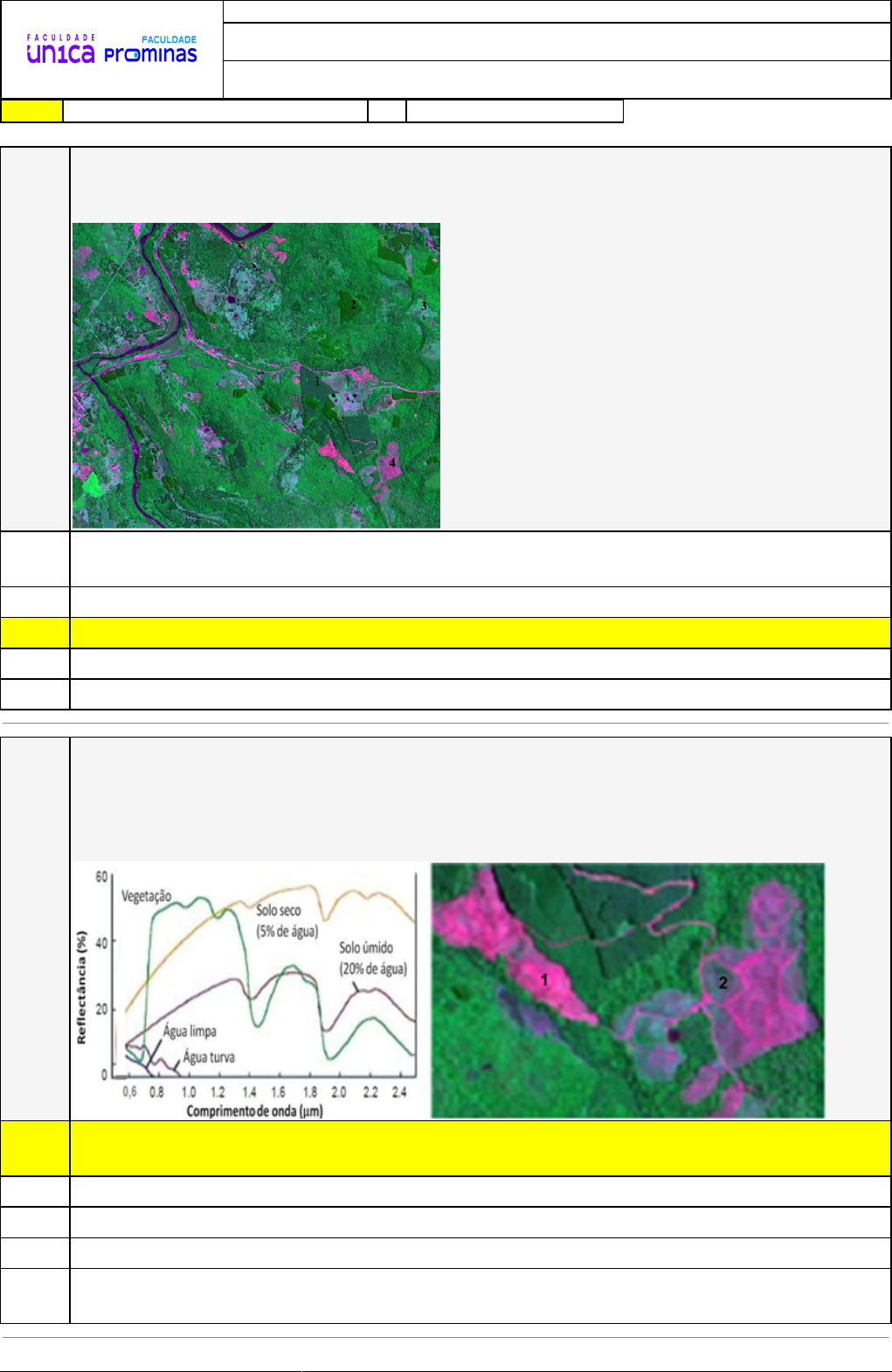The height and width of the screenshot is (1372, 892).
Task: Select region 2 in the zoomed satellite image
Action: coord(723,983)
